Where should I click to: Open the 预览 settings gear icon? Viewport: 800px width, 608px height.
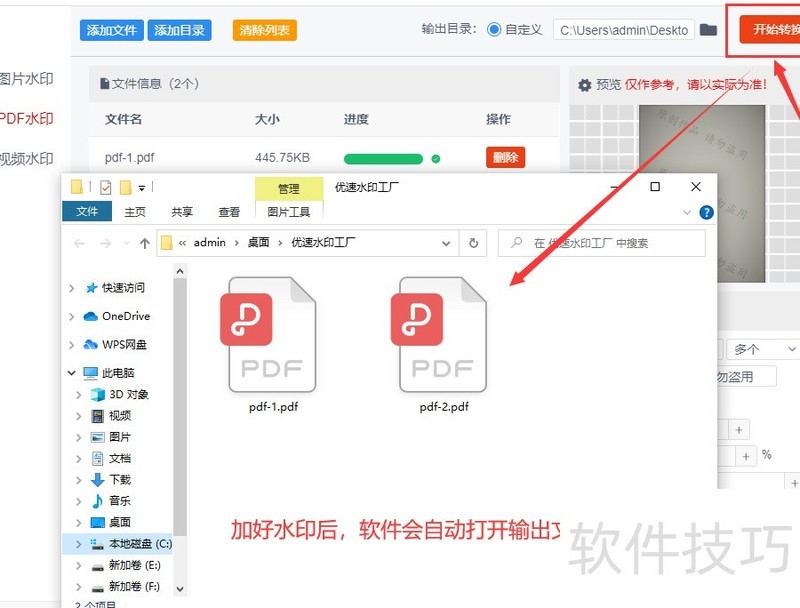tap(584, 84)
